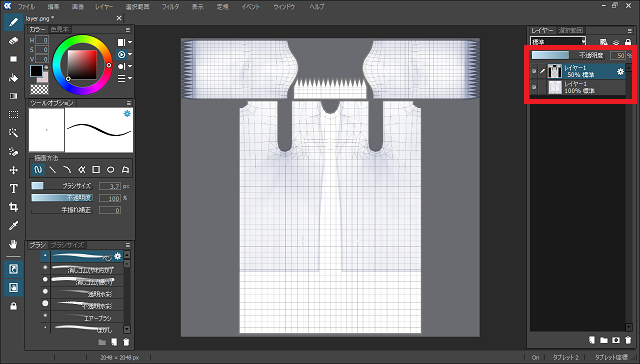Toggle clipping icon in layer panel
The image size is (640, 364).
click(x=616, y=42)
